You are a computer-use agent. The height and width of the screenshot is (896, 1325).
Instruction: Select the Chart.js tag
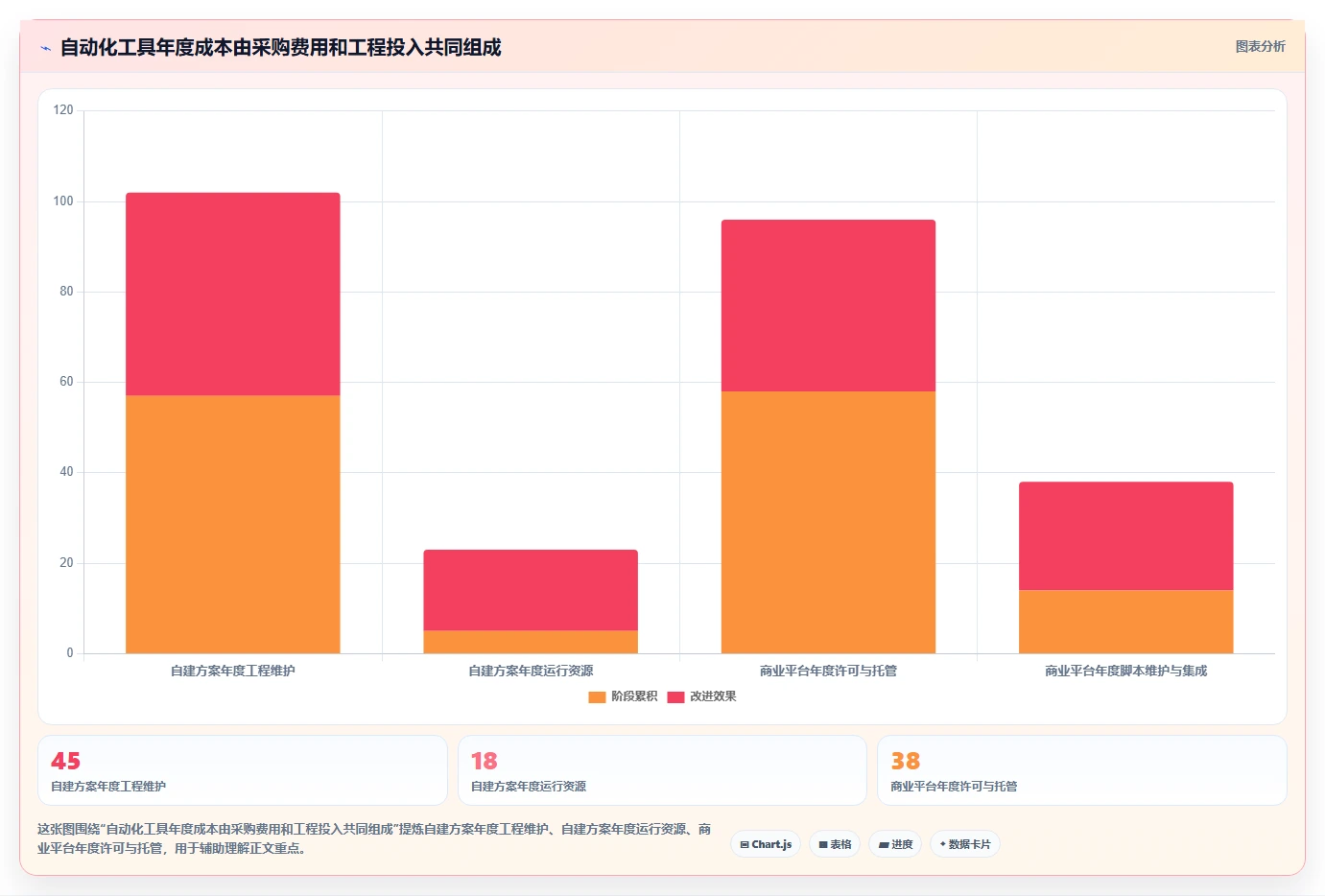[x=766, y=844]
